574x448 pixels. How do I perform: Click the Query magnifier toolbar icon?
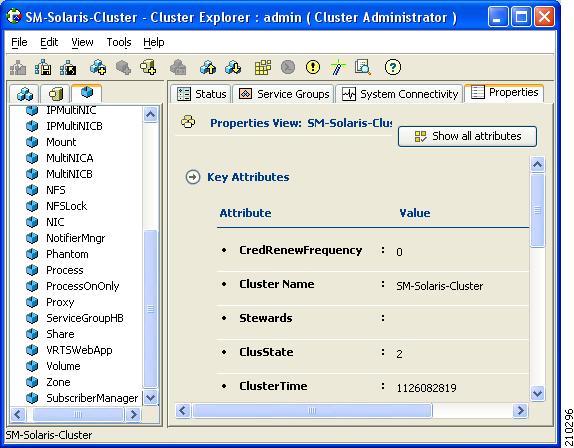pyautogui.click(x=363, y=67)
